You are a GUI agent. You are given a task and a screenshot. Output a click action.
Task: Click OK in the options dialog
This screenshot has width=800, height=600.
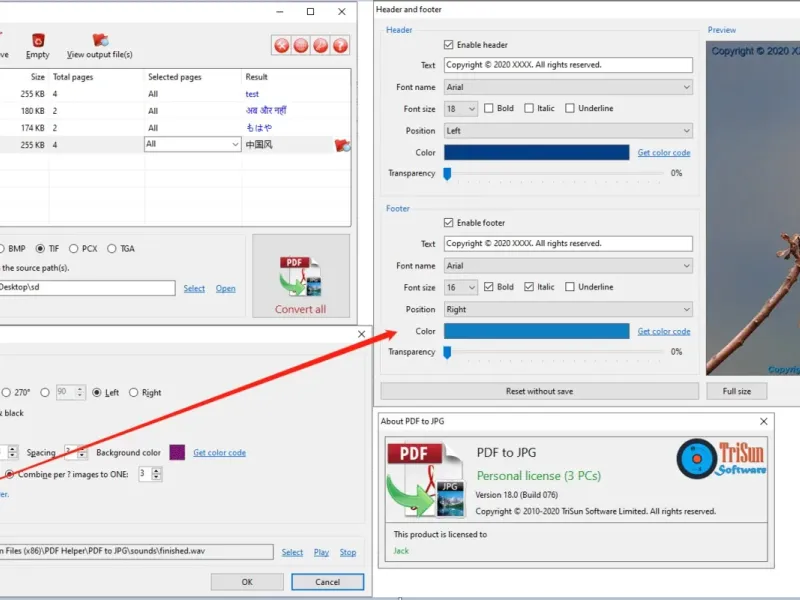click(247, 582)
